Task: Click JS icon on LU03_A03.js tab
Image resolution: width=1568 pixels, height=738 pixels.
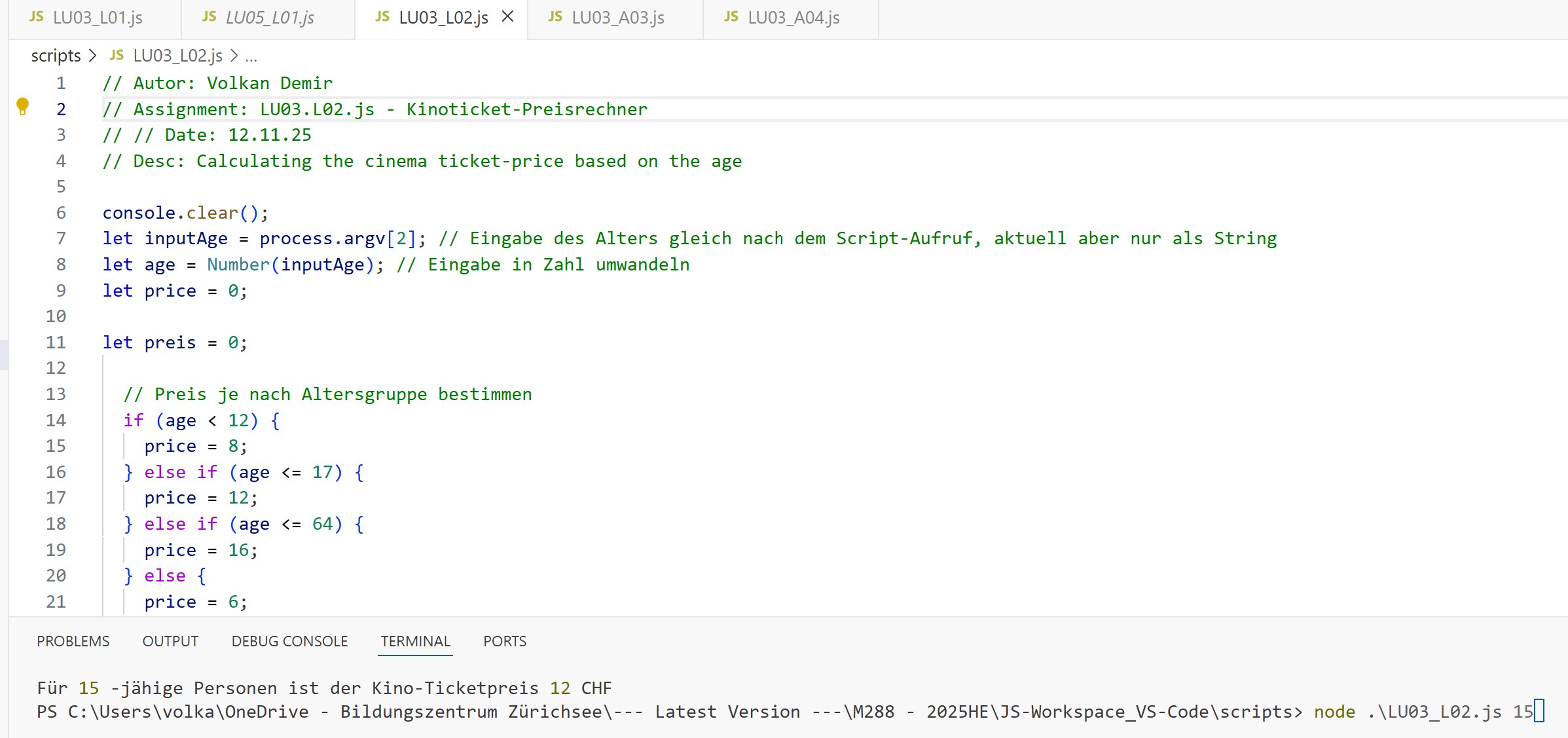Action: tap(555, 17)
